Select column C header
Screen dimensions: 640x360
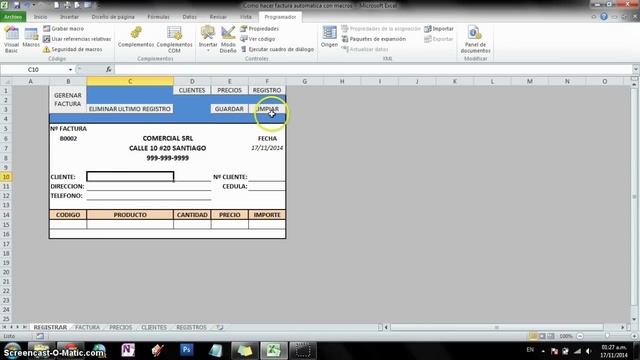pos(130,81)
